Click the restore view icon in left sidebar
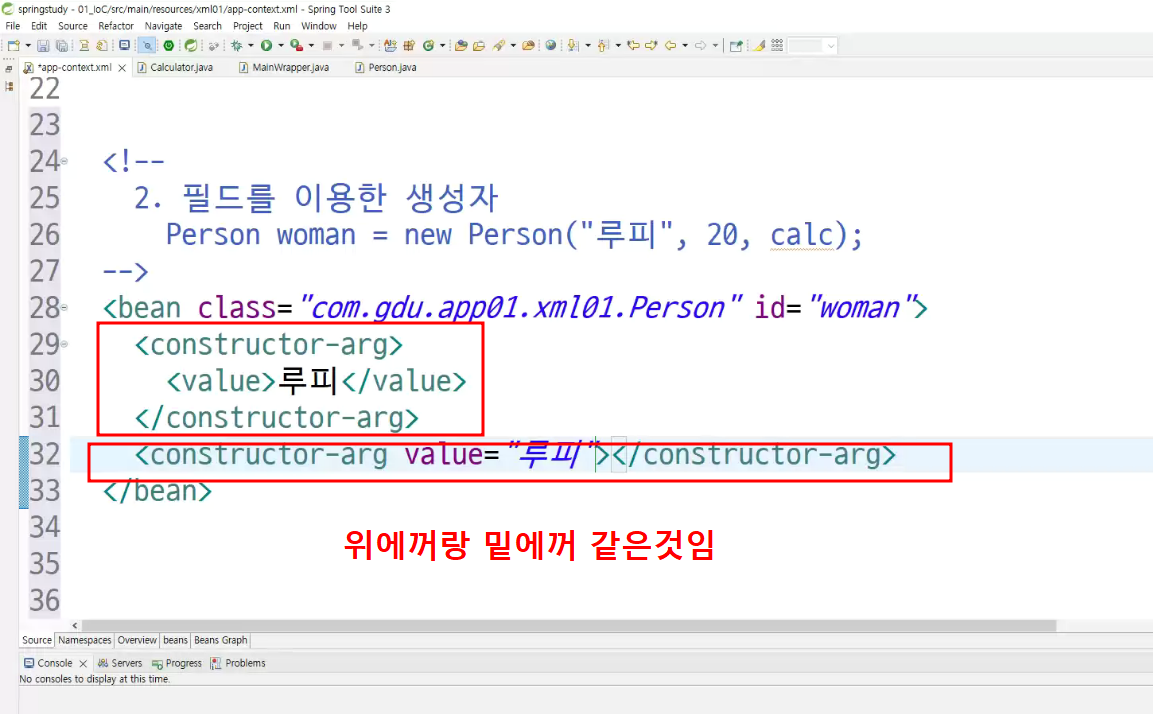The height and width of the screenshot is (714, 1153). pyautogui.click(x=9, y=68)
